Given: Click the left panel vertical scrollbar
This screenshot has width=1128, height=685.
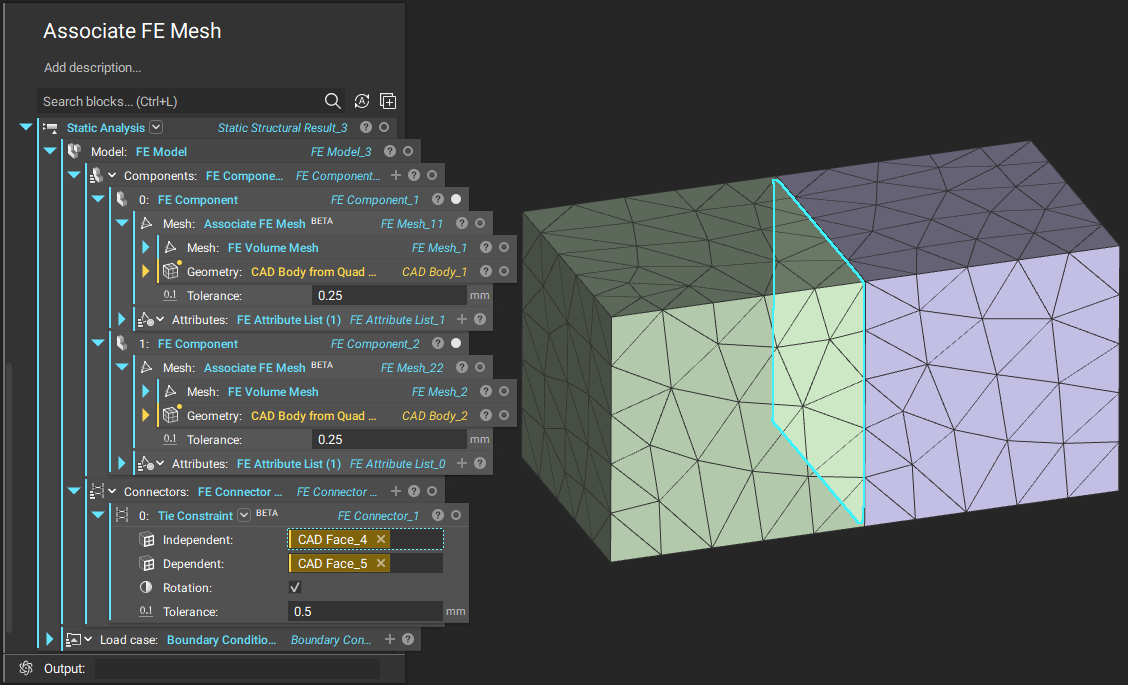Looking at the screenshot, I should (x=9, y=496).
